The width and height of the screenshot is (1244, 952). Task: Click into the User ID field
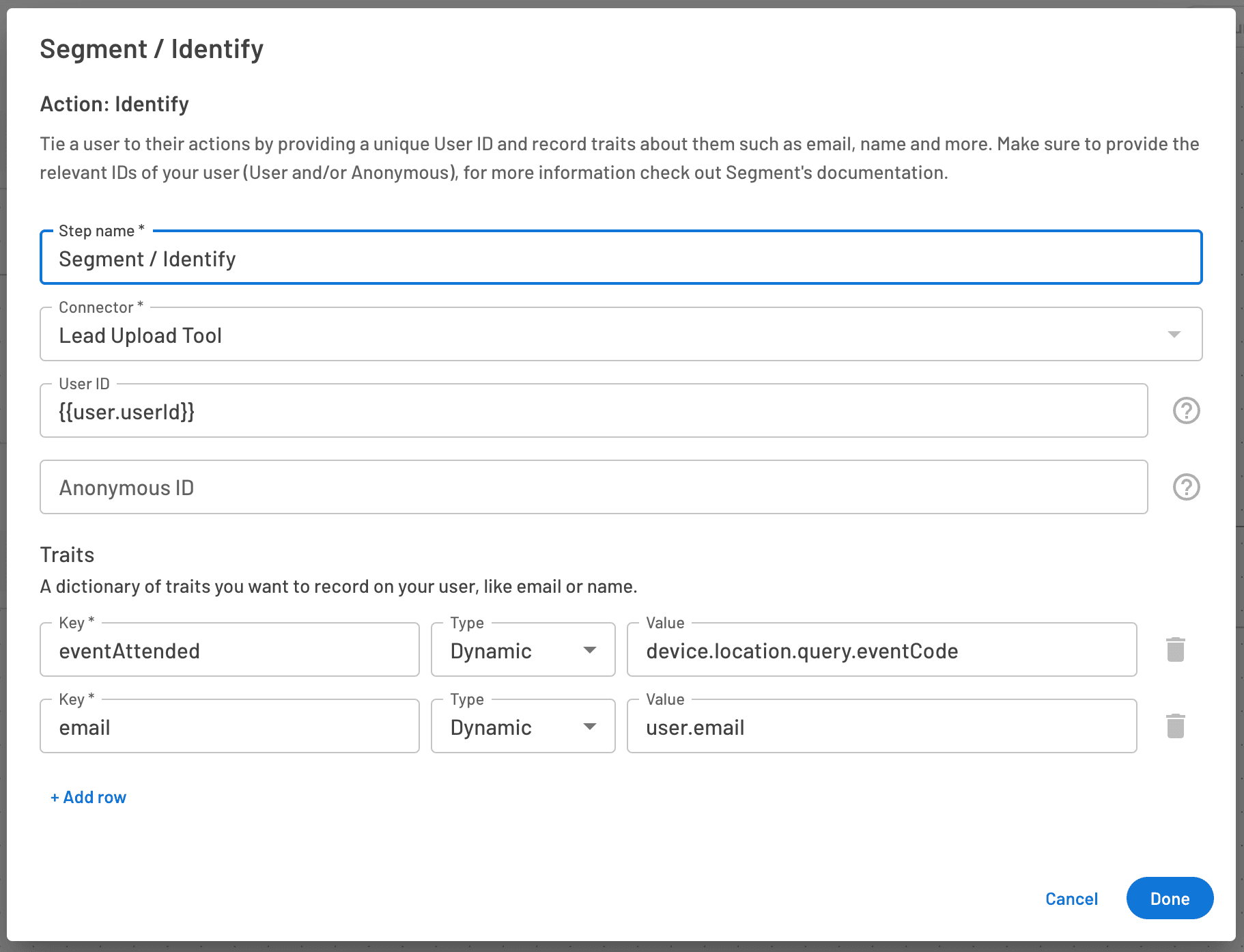click(x=593, y=411)
